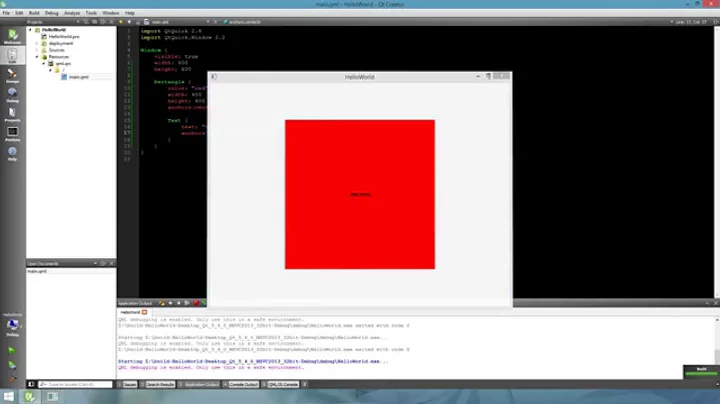This screenshot has height=404, width=720.
Task: Open the output panes selector arrows
Action: tap(304, 384)
